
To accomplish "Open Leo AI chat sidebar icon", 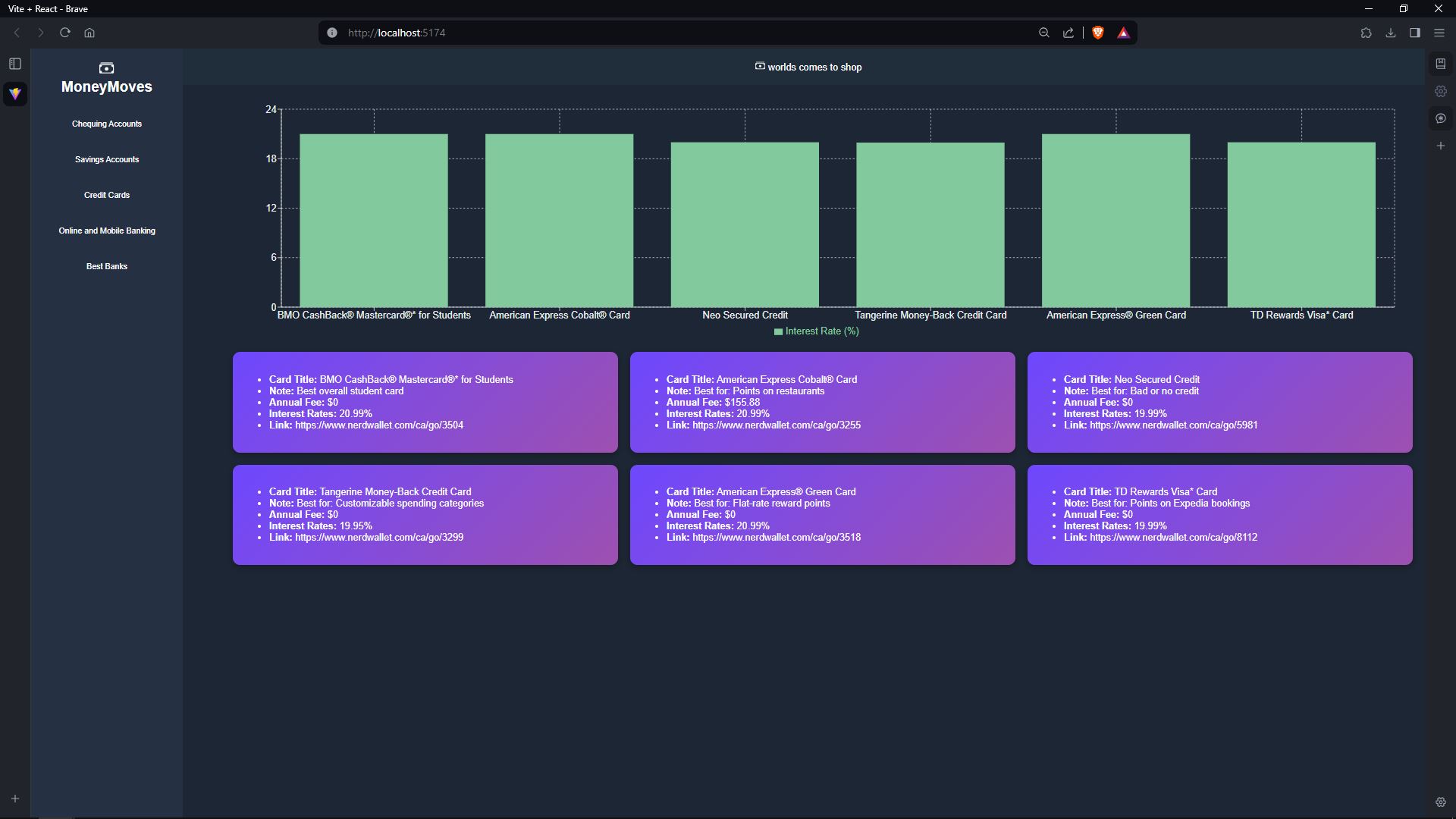I will [x=1440, y=118].
